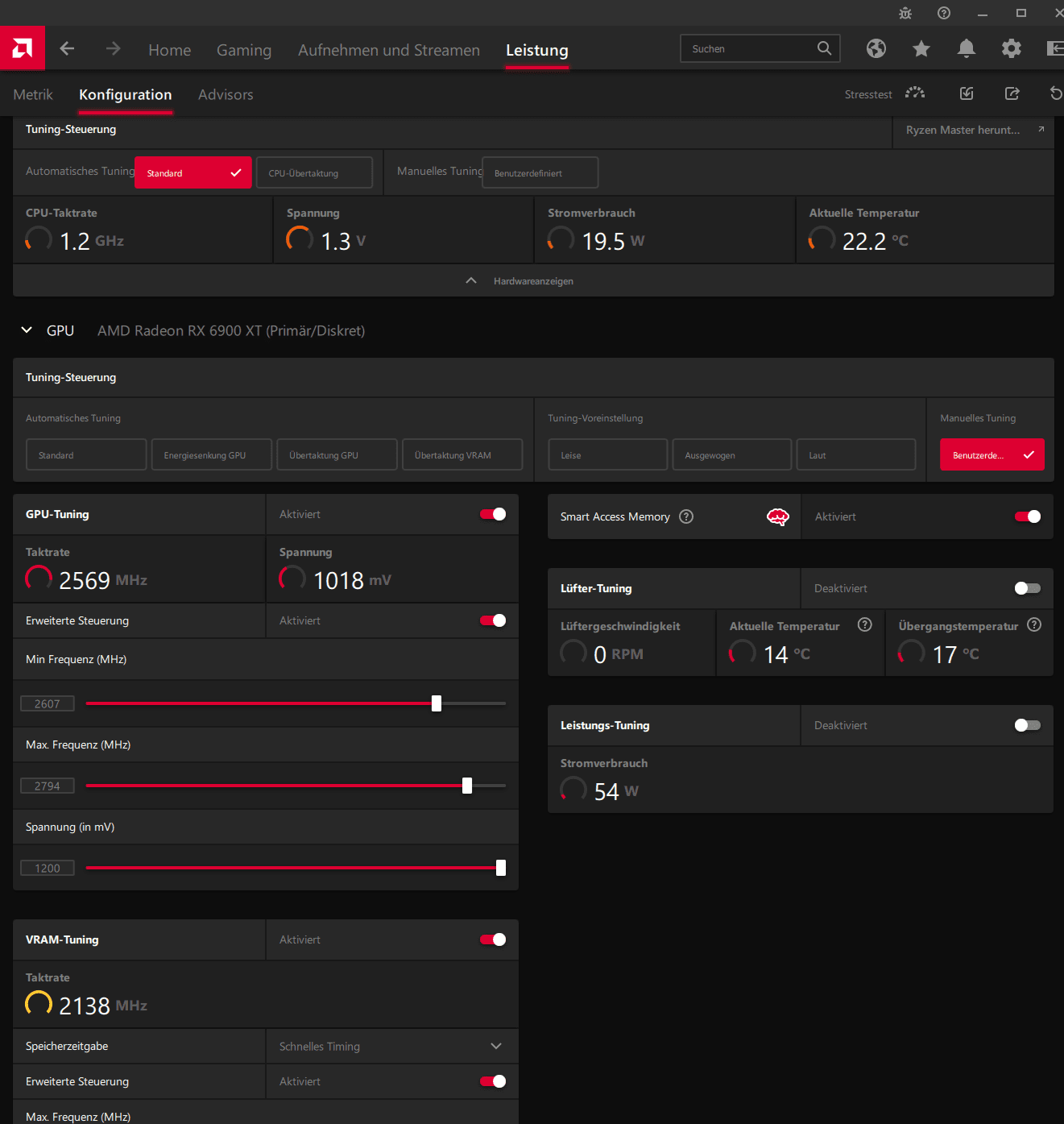Switch to the Metrik sub-tab

pyautogui.click(x=33, y=94)
